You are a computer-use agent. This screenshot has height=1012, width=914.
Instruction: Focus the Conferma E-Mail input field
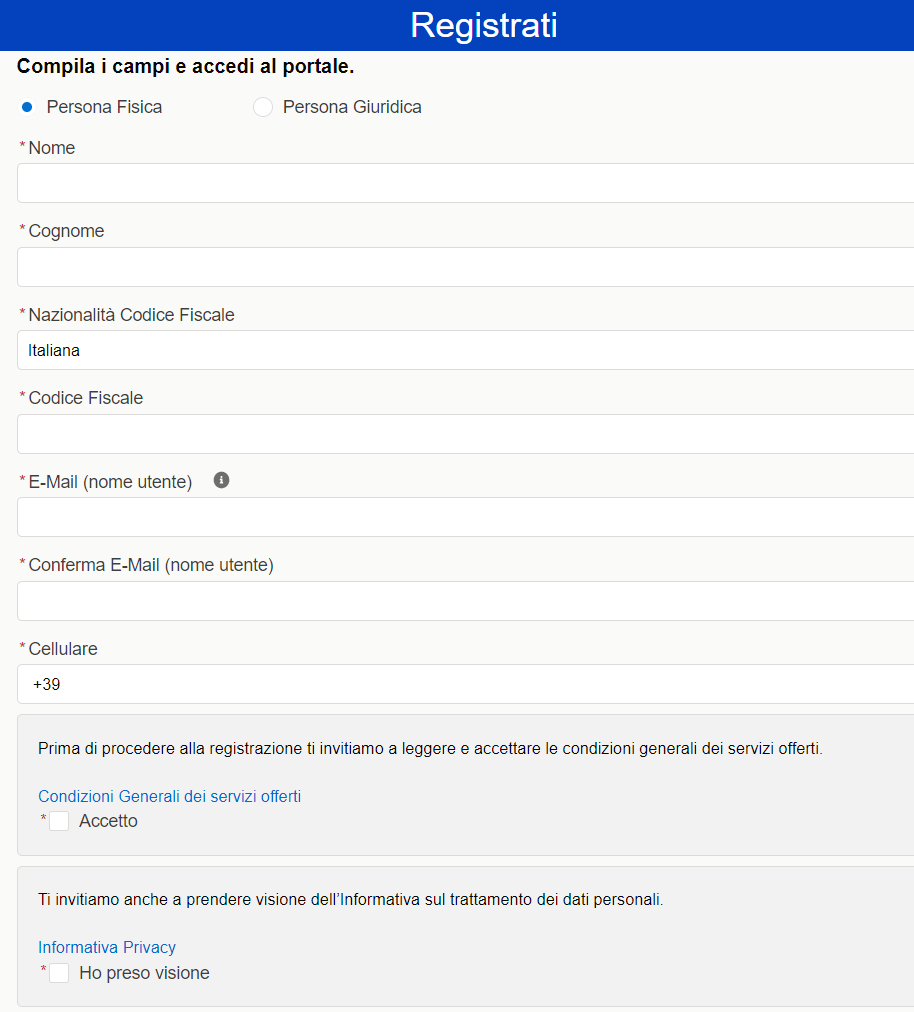coord(465,601)
